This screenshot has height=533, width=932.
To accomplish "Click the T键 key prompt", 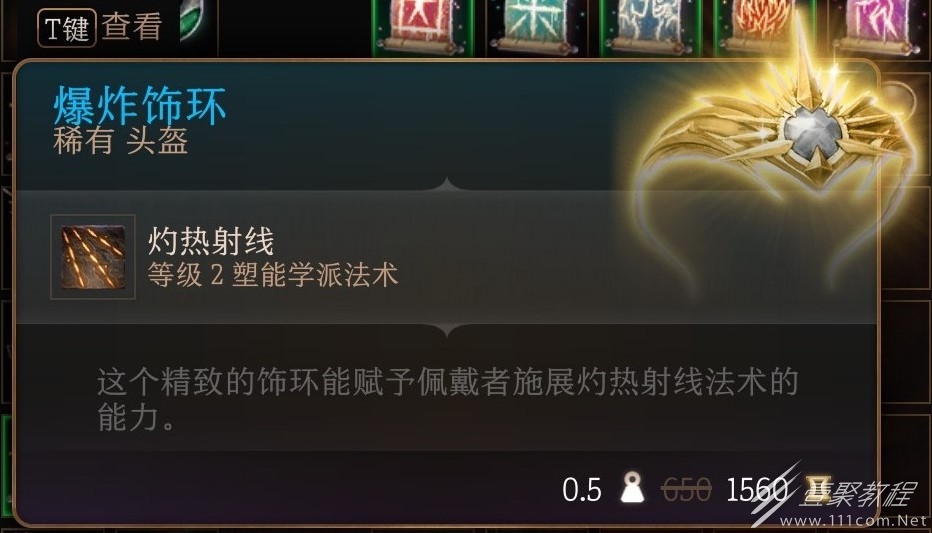I will click(67, 28).
